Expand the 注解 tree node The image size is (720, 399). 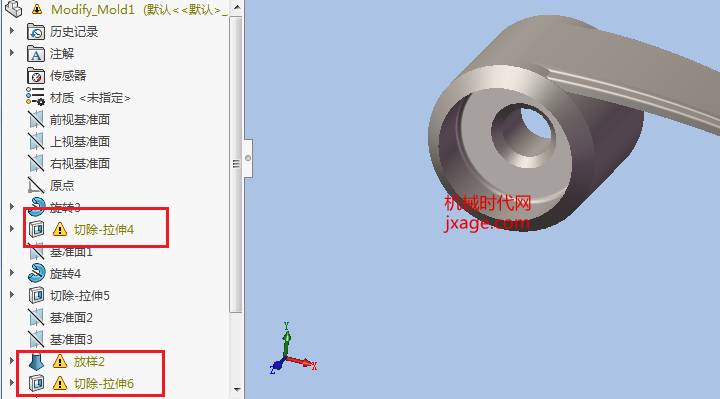[x=12, y=53]
